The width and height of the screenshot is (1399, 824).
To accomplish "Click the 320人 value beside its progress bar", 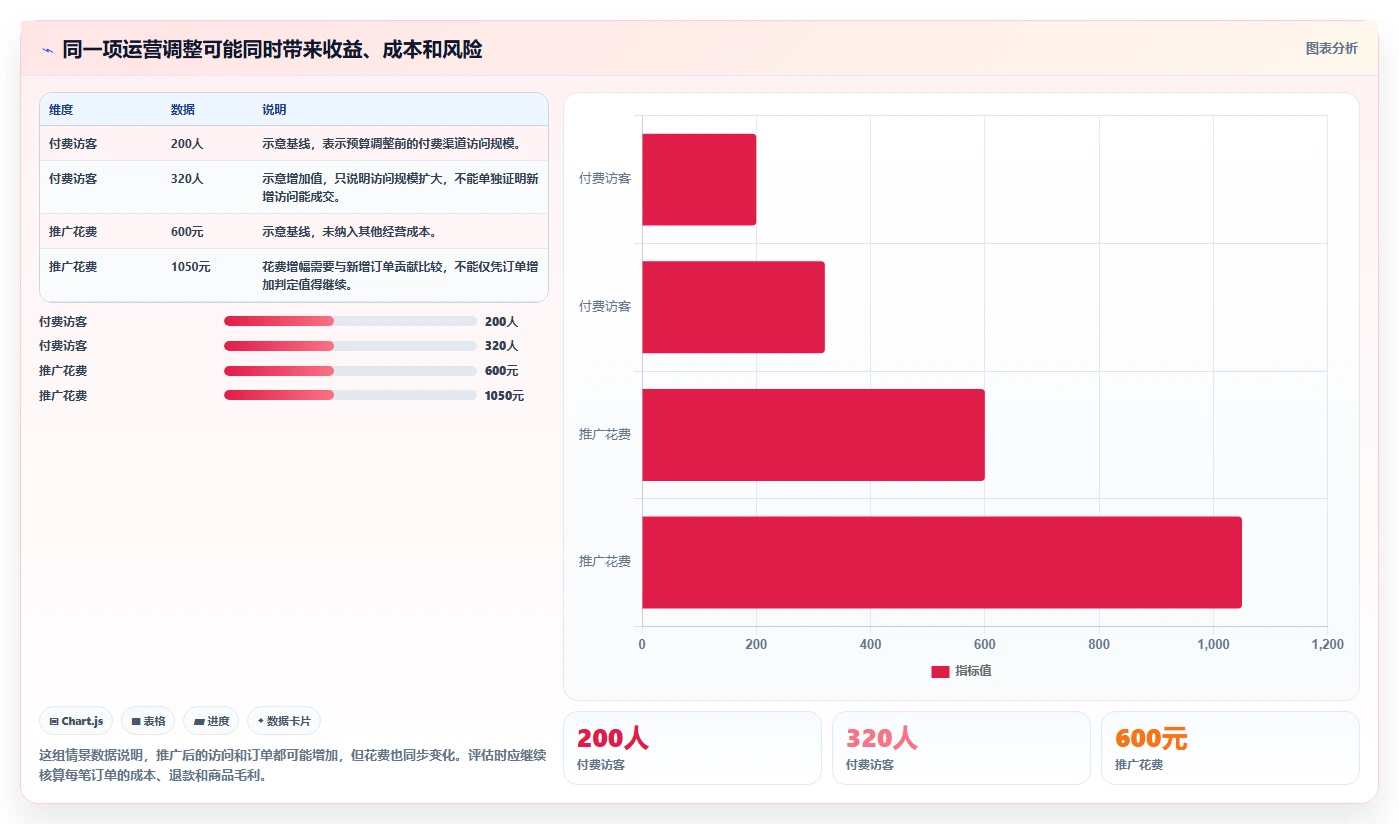I will pos(501,346).
